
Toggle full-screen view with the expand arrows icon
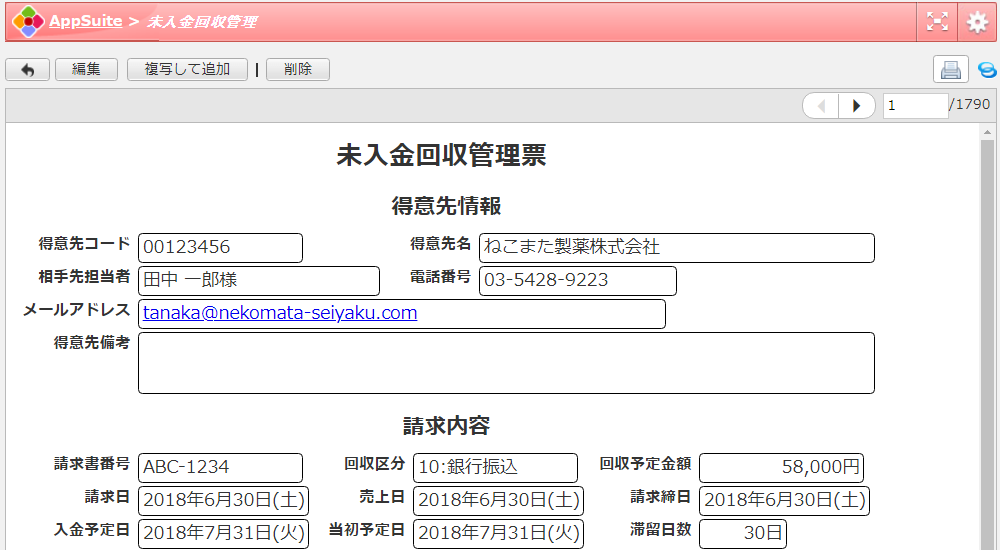click(x=937, y=21)
